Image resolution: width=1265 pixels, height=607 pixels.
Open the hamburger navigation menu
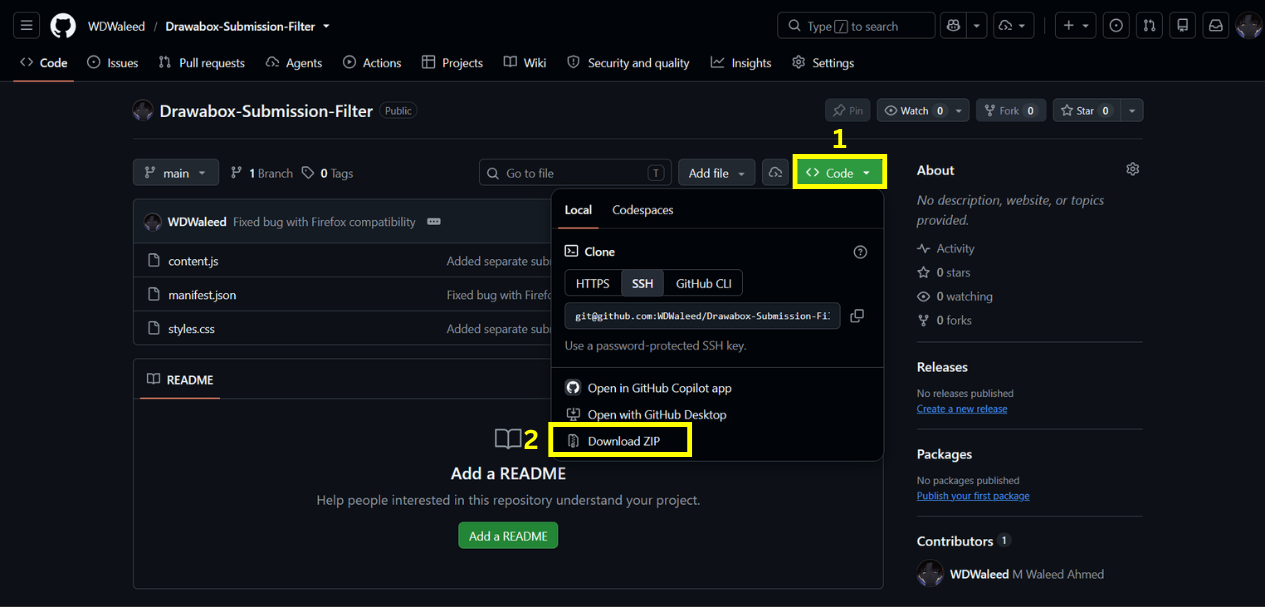[26, 26]
